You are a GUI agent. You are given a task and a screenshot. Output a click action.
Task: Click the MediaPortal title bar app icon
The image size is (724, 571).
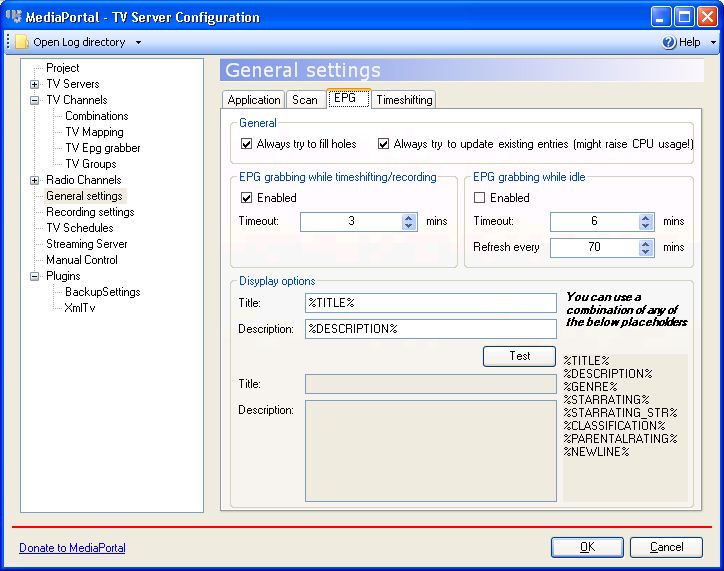14,17
